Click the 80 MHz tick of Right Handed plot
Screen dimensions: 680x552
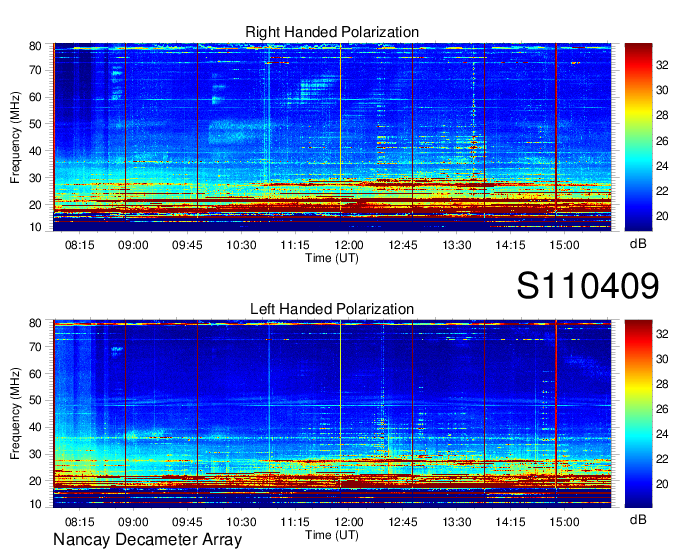[35, 46]
